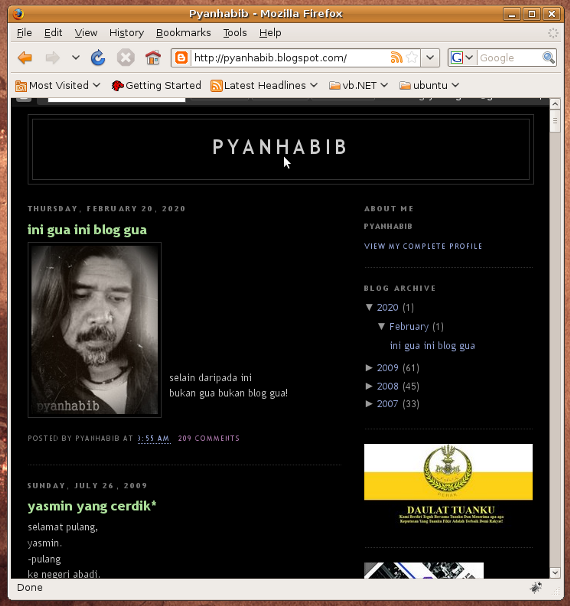Open the Google search engine selector
Image resolution: width=570 pixels, height=606 pixels.
461,58
